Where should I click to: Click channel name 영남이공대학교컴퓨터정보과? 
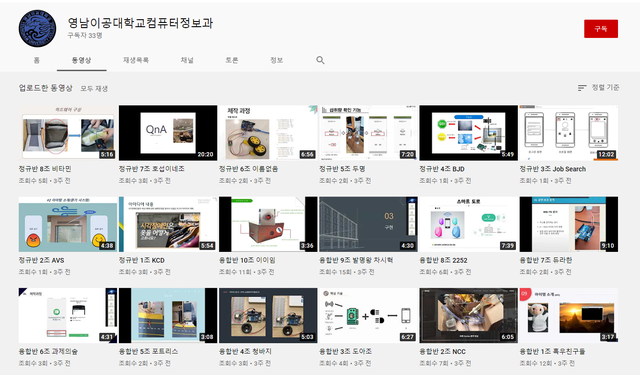tap(140, 23)
